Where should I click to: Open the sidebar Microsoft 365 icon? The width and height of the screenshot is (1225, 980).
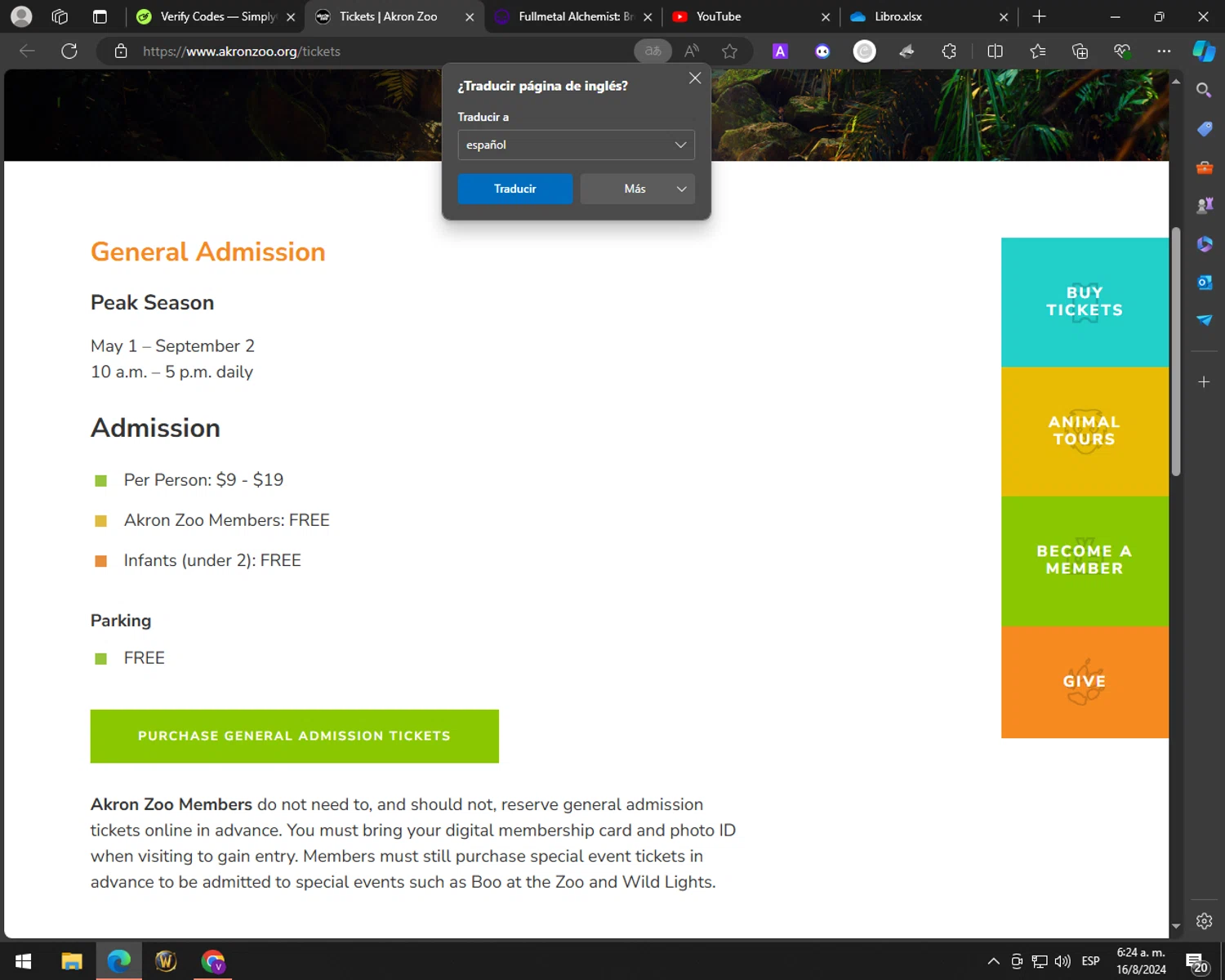(1204, 244)
